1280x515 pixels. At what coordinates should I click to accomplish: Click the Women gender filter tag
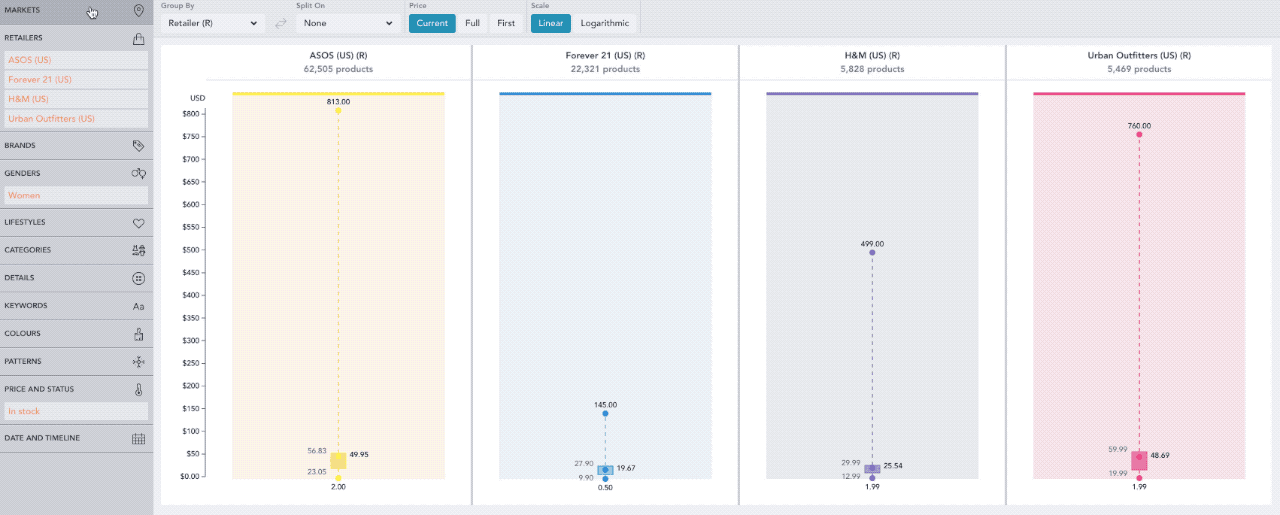point(76,195)
